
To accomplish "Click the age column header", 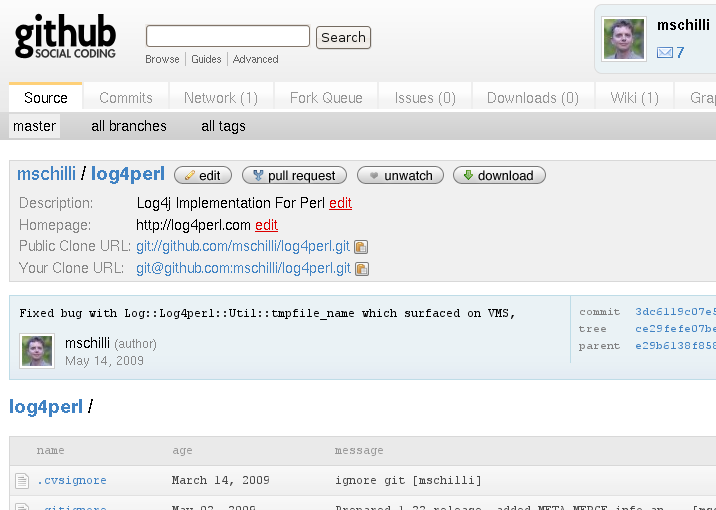I will coord(182,451).
